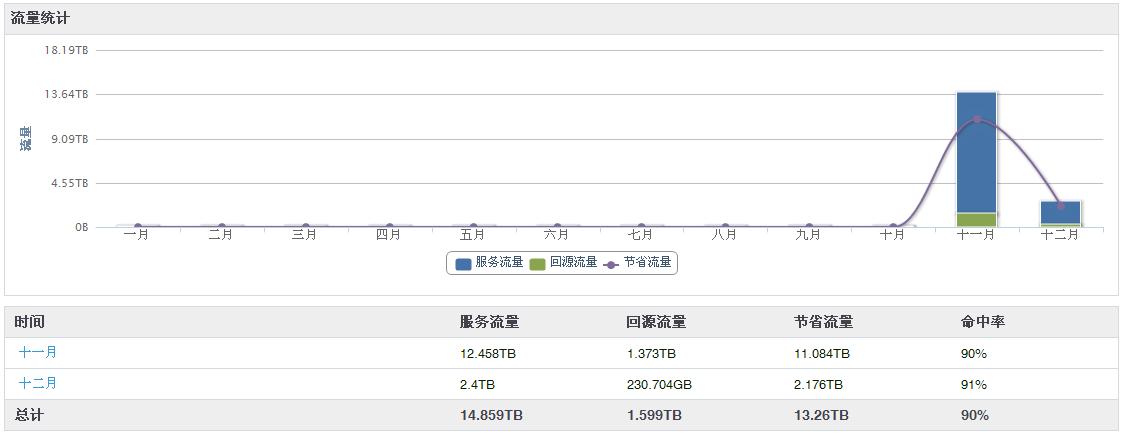Click the 总计 row label

pos(28,415)
